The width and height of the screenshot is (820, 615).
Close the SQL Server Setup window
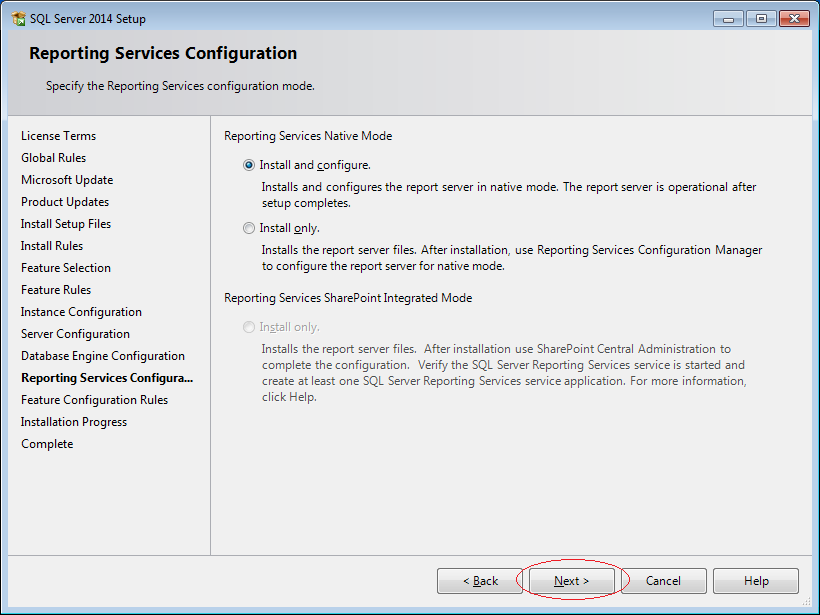click(794, 19)
